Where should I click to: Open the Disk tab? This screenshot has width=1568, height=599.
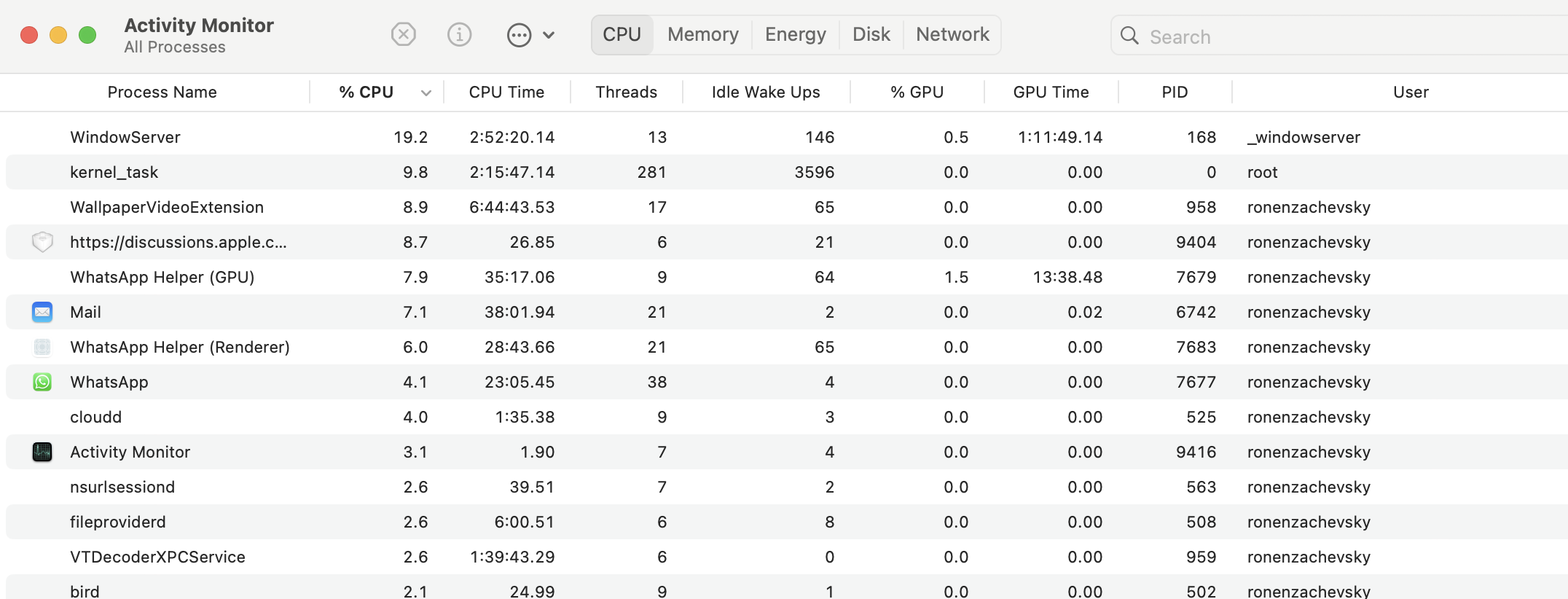(871, 34)
